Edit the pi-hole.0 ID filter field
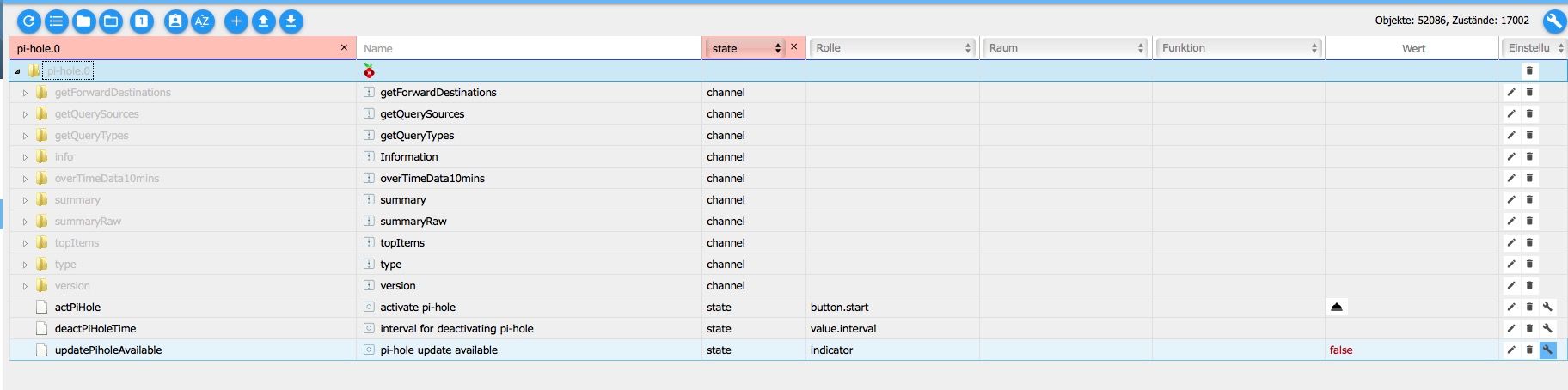This screenshot has height=390, width=1568. 175,48
